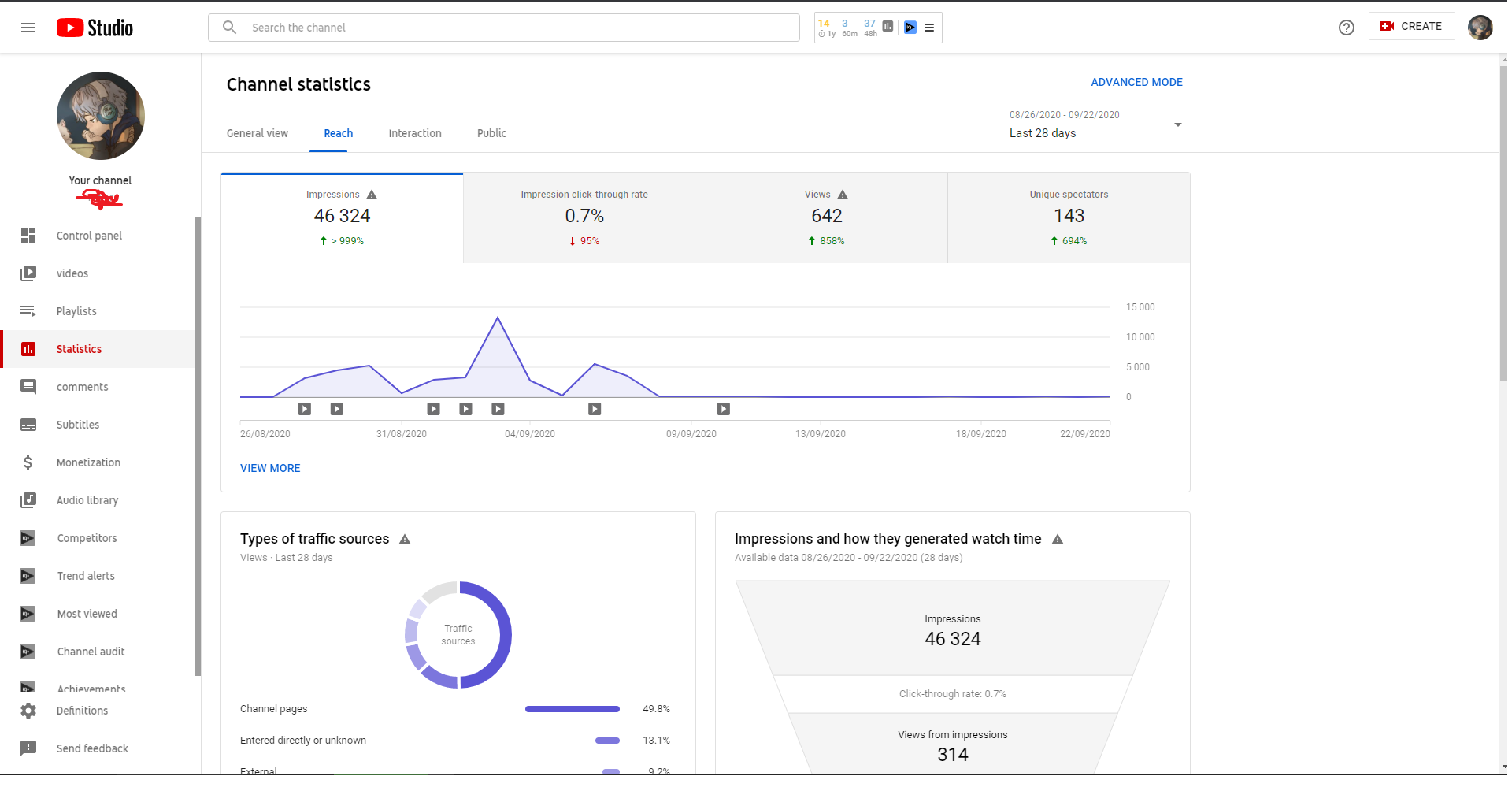The width and height of the screenshot is (1512, 791).
Task: Click the search the channel field
Action: pyautogui.click(x=504, y=28)
